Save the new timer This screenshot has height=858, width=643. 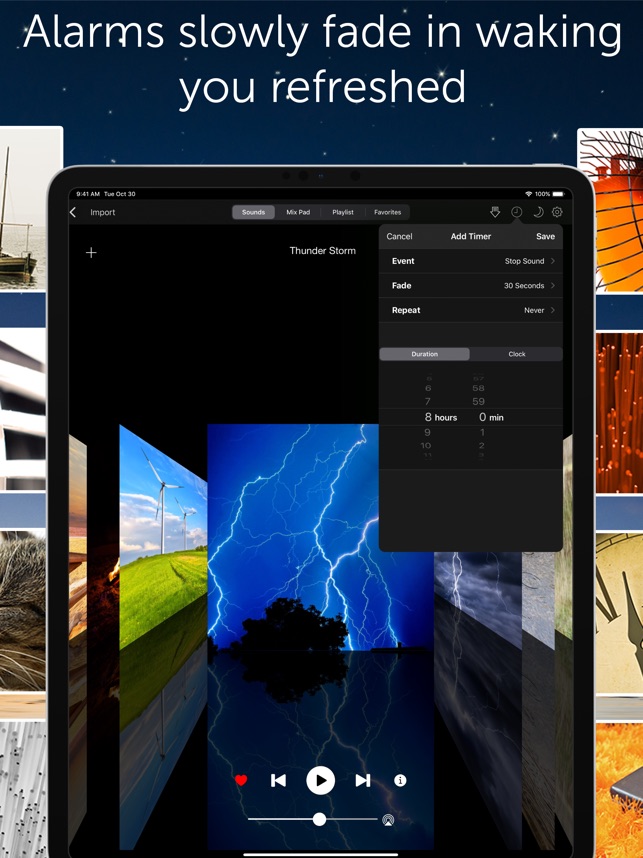pos(545,237)
